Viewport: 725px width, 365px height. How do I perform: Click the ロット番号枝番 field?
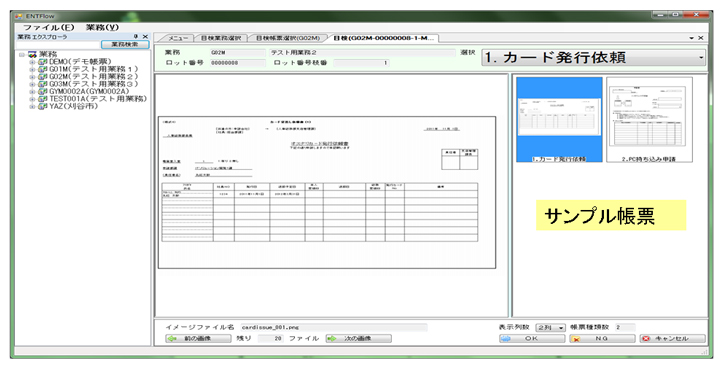click(x=361, y=63)
